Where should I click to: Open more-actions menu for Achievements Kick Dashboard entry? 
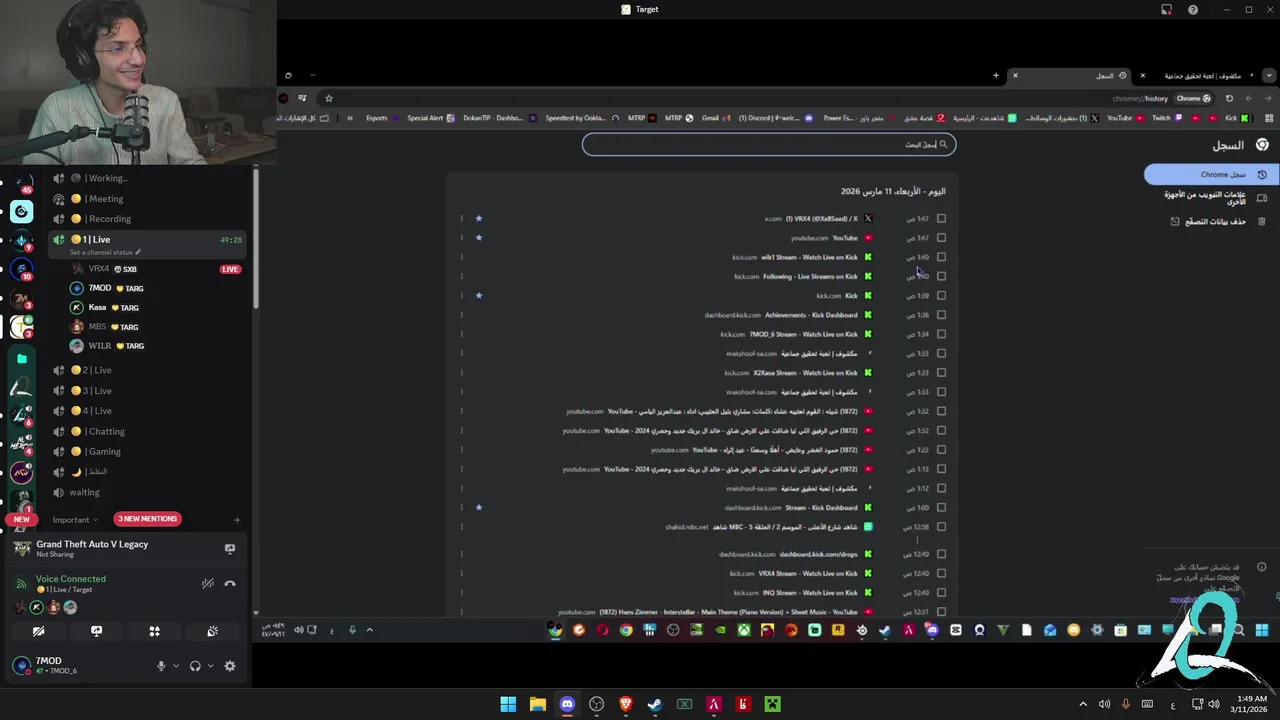click(462, 315)
